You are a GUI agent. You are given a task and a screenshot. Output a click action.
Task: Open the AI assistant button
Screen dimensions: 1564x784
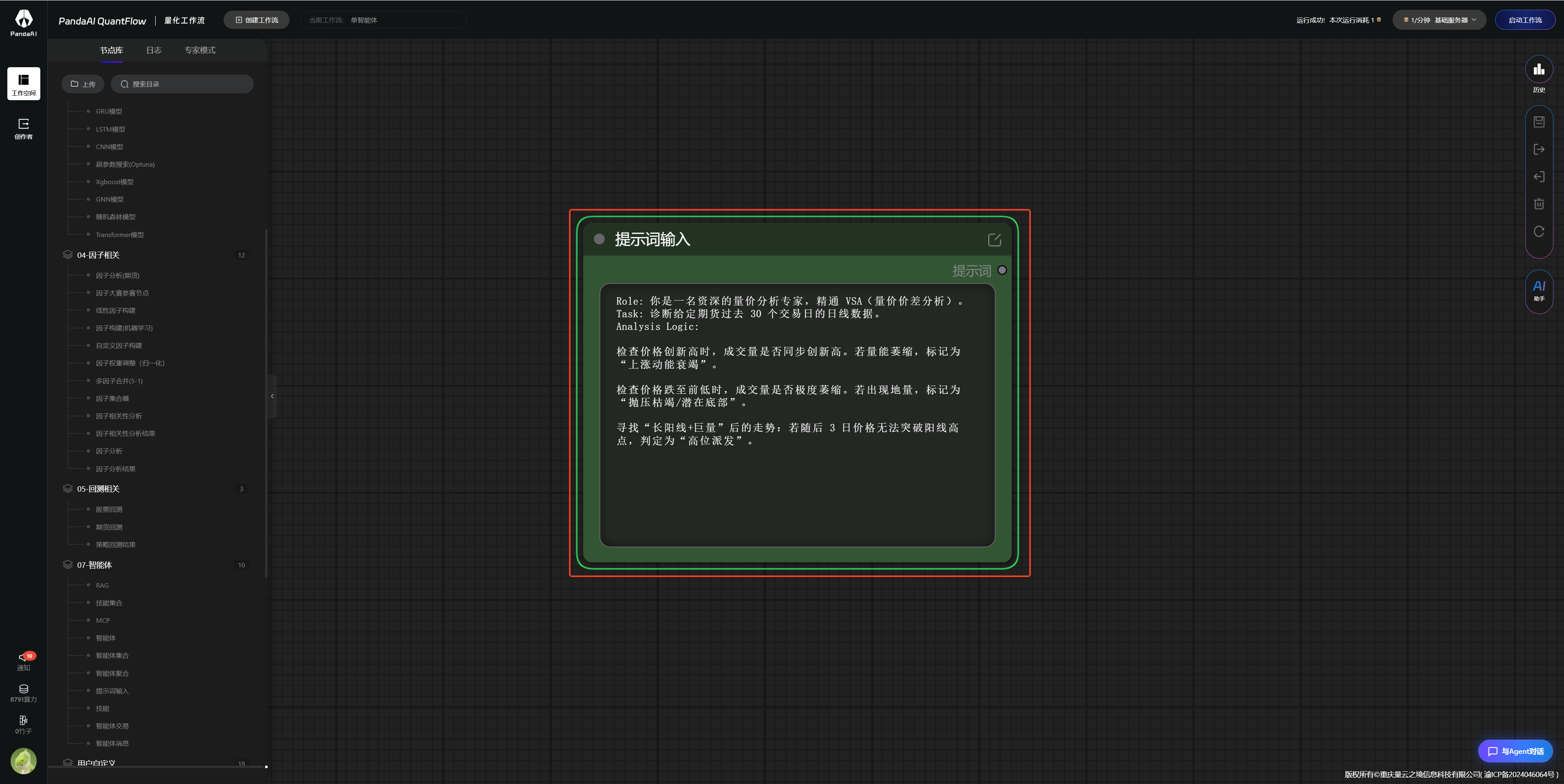coord(1538,290)
